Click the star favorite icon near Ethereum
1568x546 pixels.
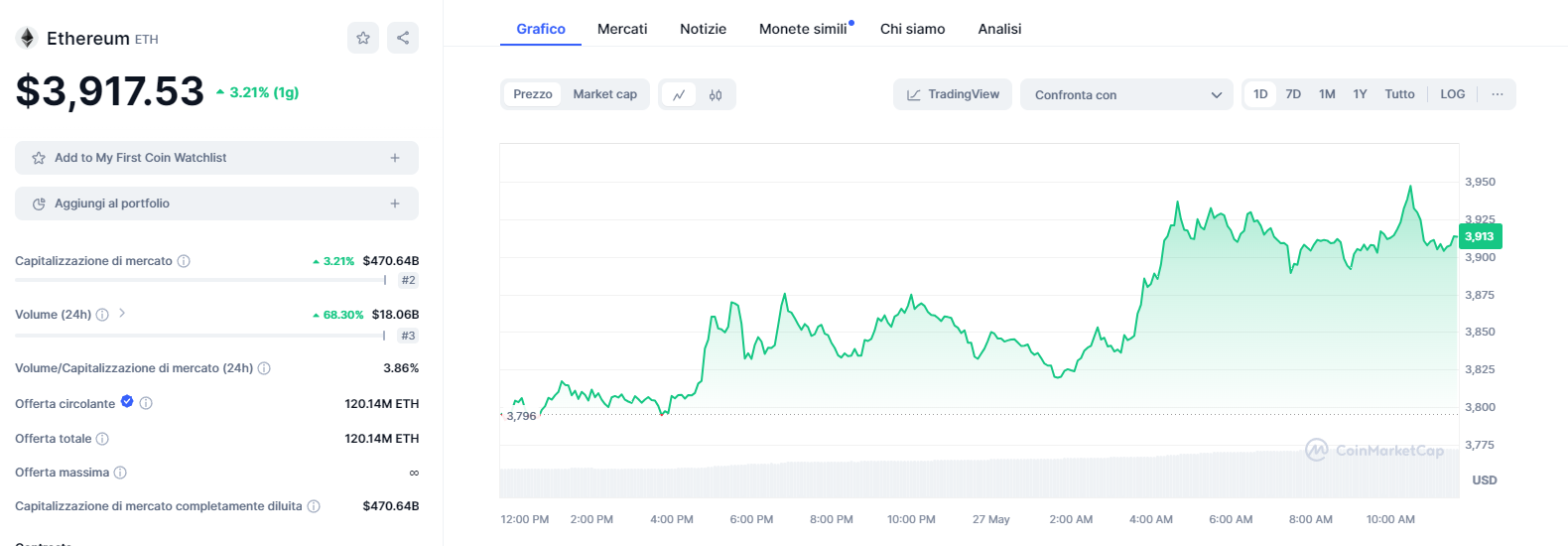[363, 38]
